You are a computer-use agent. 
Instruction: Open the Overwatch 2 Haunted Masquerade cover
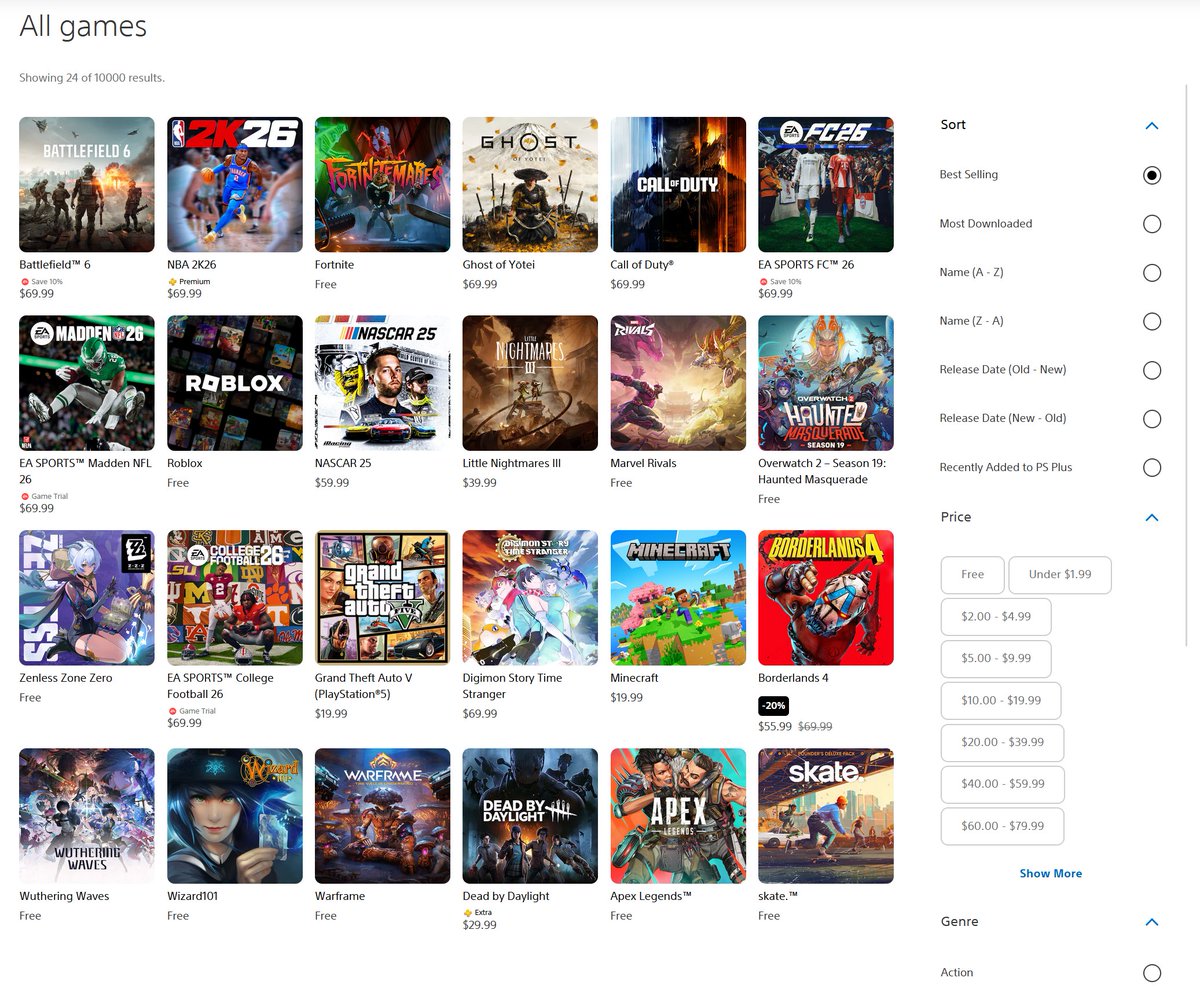826,383
